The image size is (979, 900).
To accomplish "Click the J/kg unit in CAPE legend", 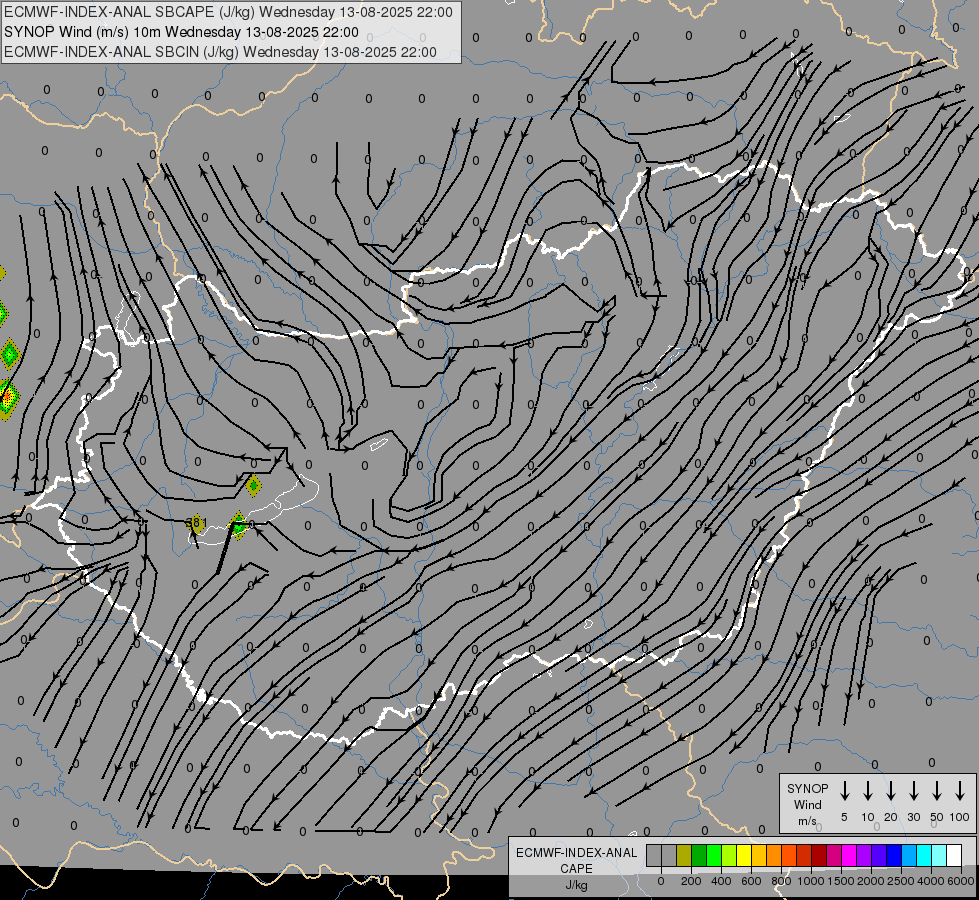I will [576, 885].
